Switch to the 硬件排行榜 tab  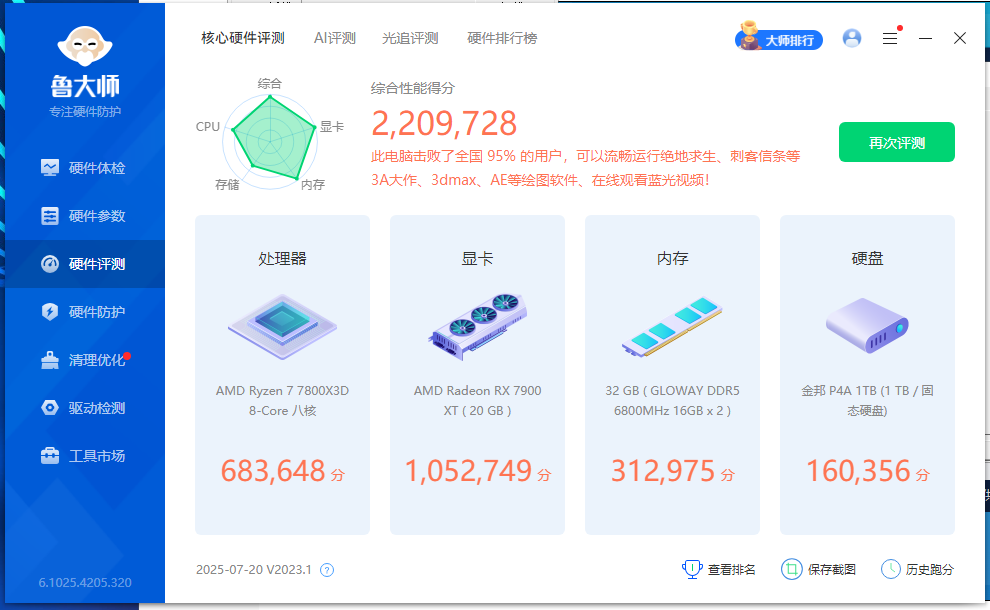(x=502, y=39)
